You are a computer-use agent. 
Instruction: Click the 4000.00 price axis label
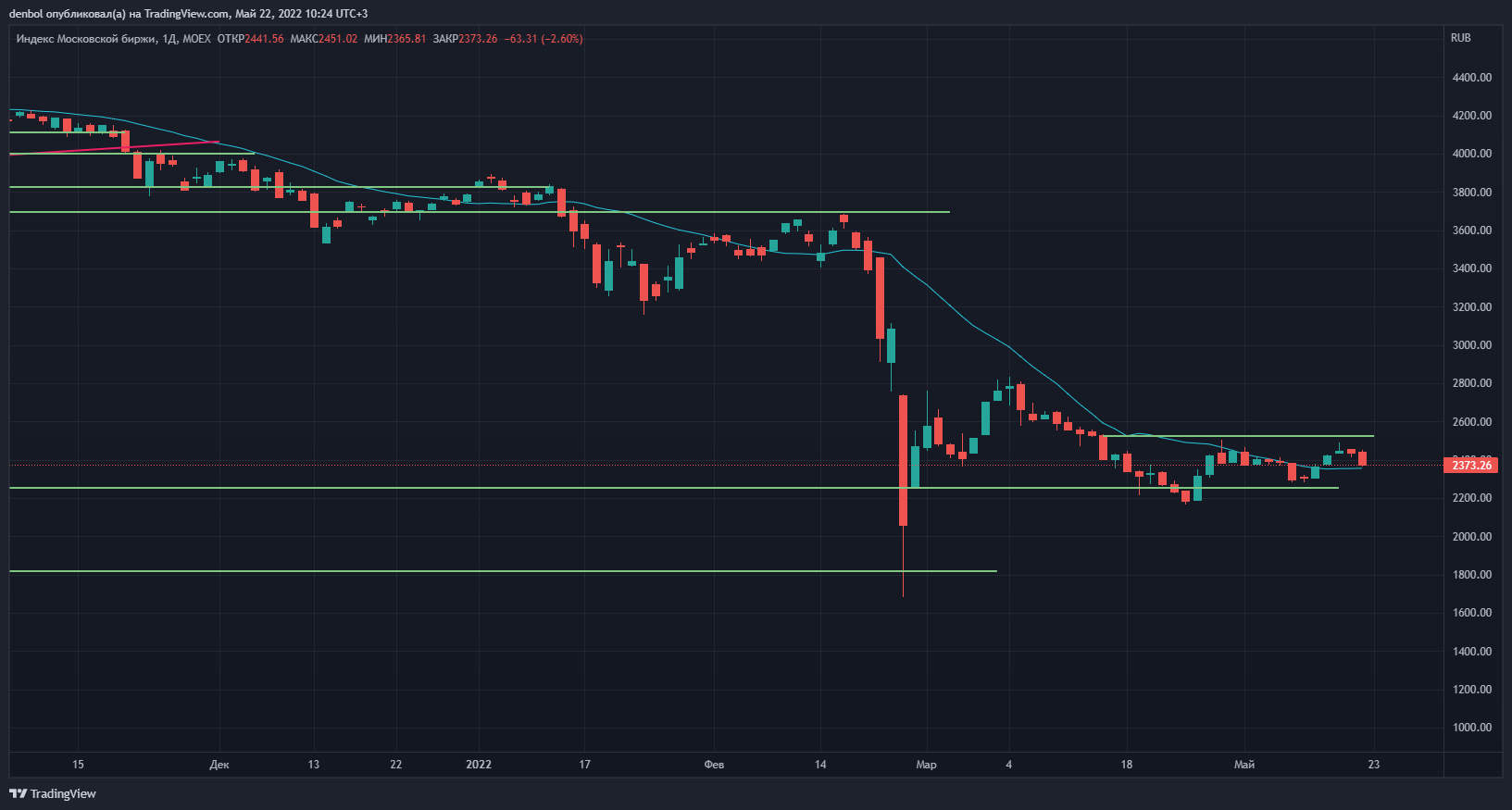(x=1472, y=154)
